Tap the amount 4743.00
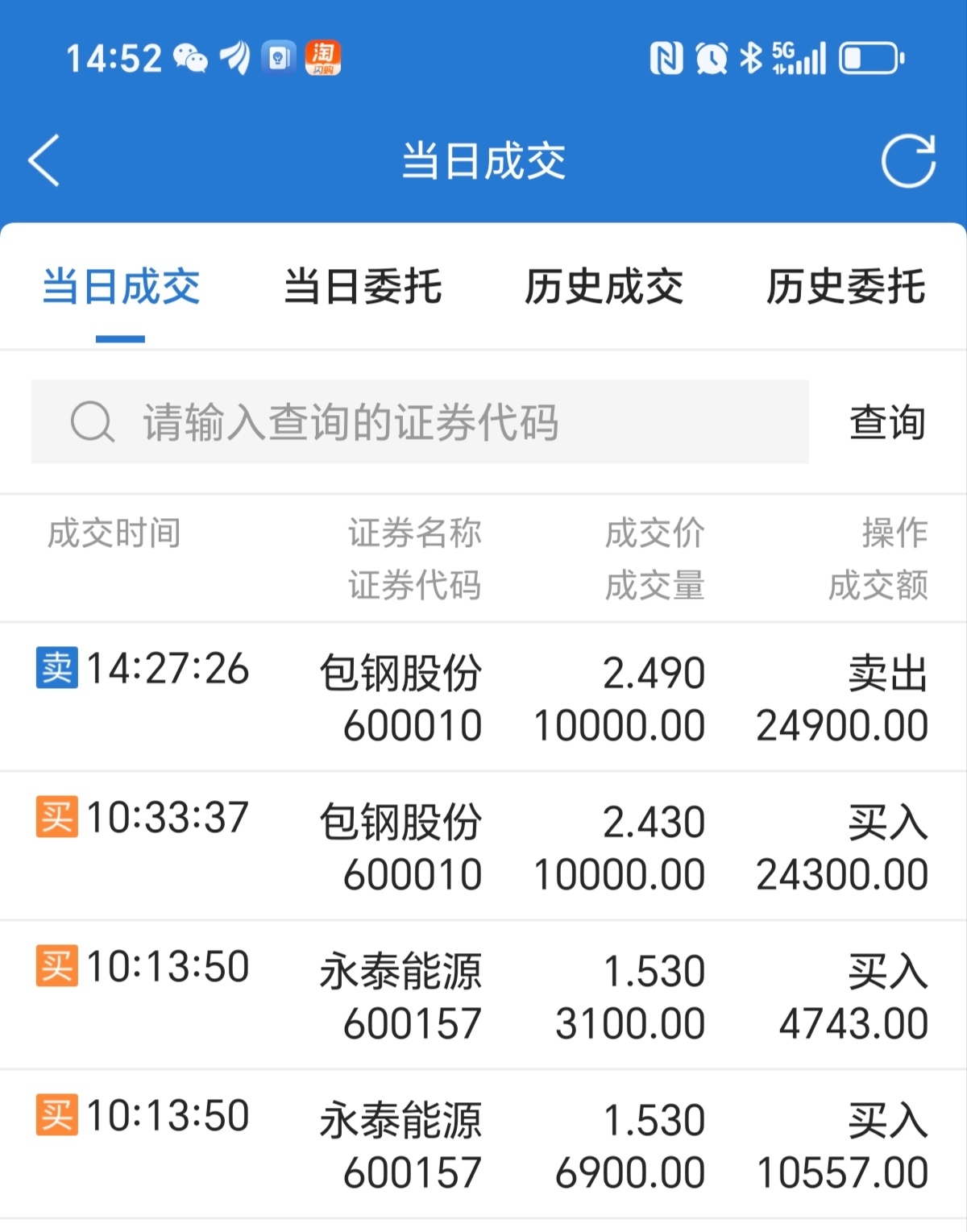Image resolution: width=967 pixels, height=1232 pixels. pos(853,1023)
